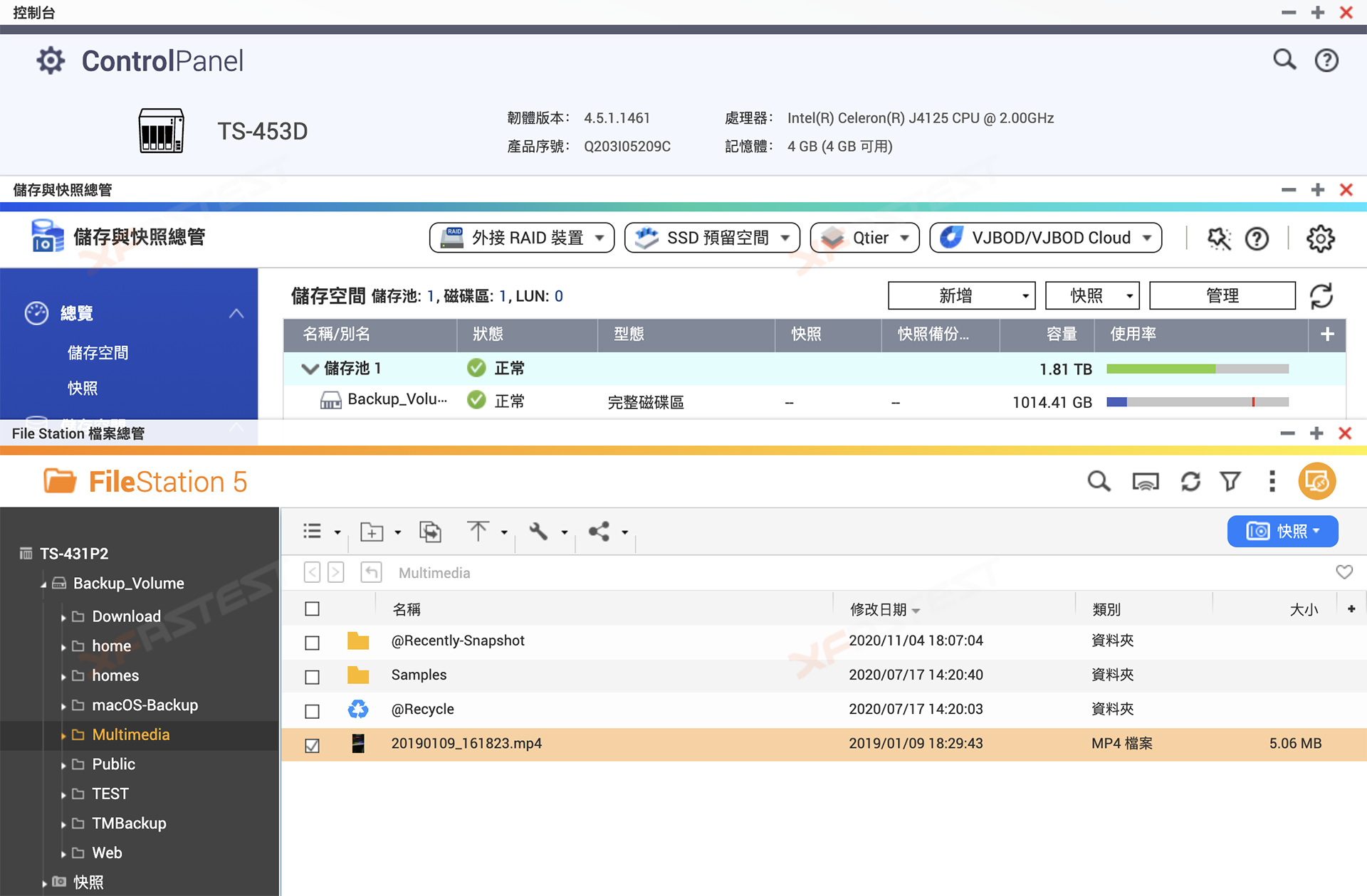Collapse the 總覽 sidebar section
The image size is (1367, 896).
pyautogui.click(x=236, y=313)
